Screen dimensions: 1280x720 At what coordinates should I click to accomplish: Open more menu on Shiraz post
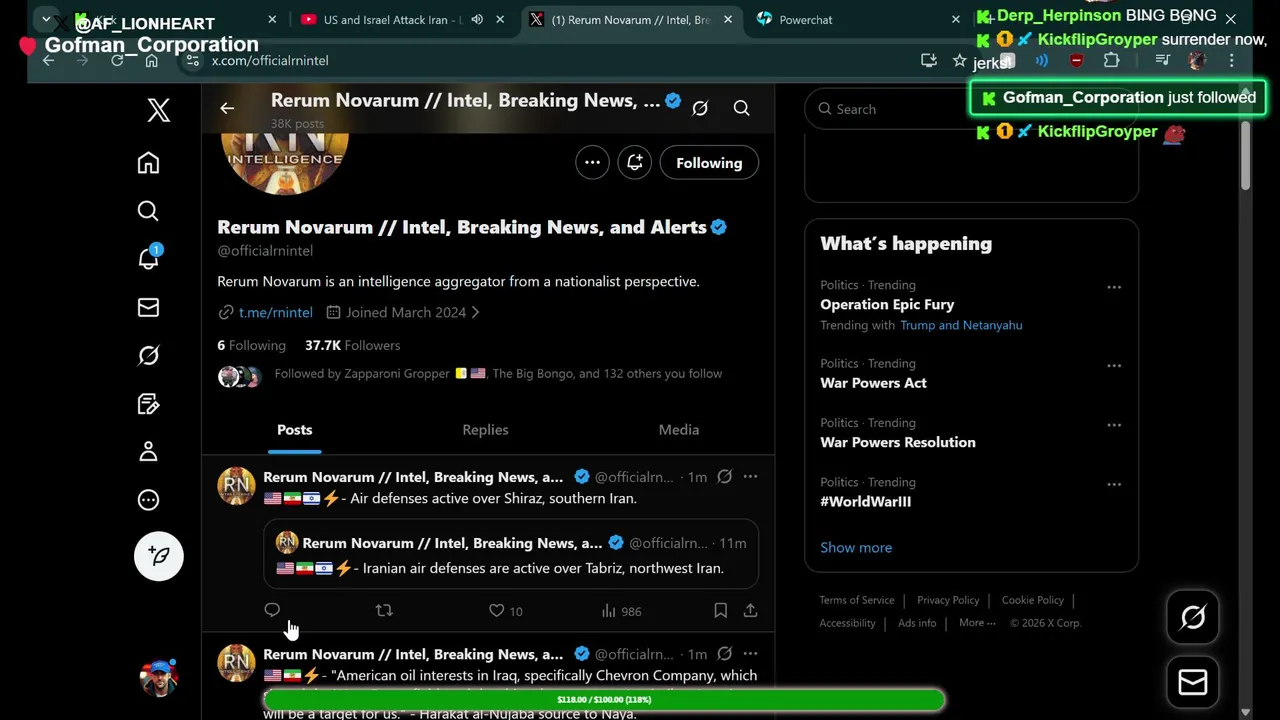[750, 477]
